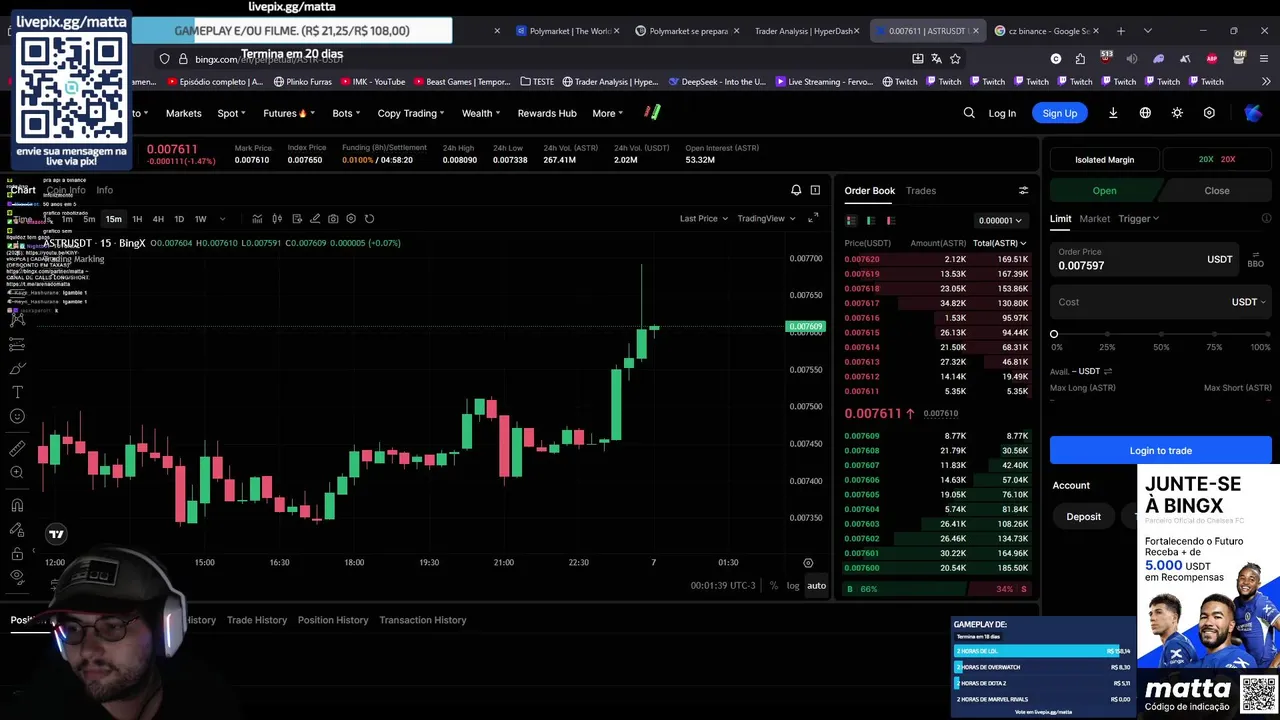Image resolution: width=1280 pixels, height=720 pixels.
Task: Open order type info icon
Action: (x=1266, y=218)
